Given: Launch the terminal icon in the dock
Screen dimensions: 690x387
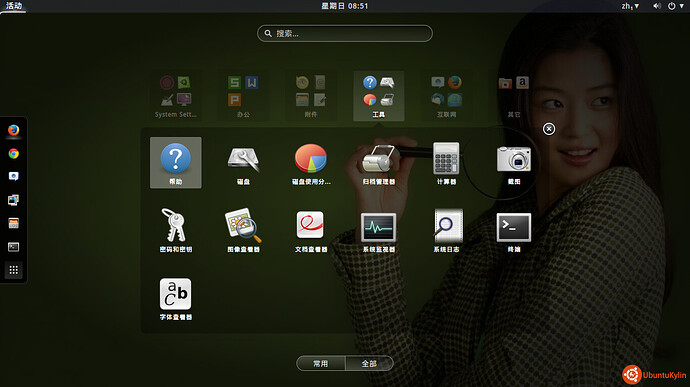Looking at the screenshot, I should tap(14, 247).
